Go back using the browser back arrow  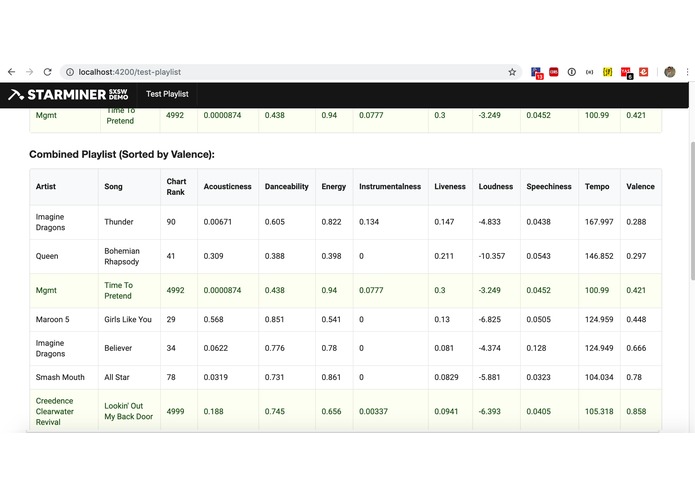click(12, 72)
